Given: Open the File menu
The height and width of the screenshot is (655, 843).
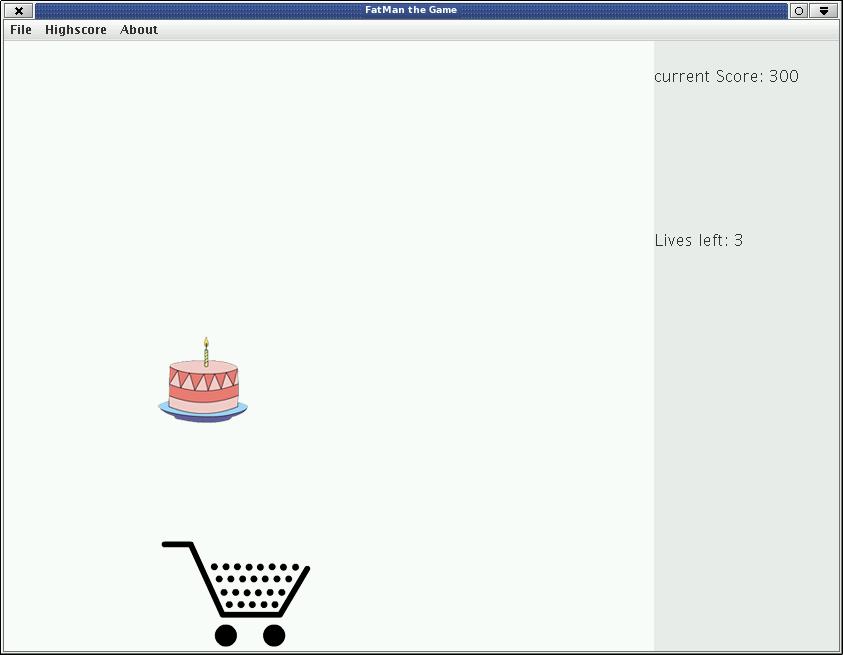Looking at the screenshot, I should point(21,30).
